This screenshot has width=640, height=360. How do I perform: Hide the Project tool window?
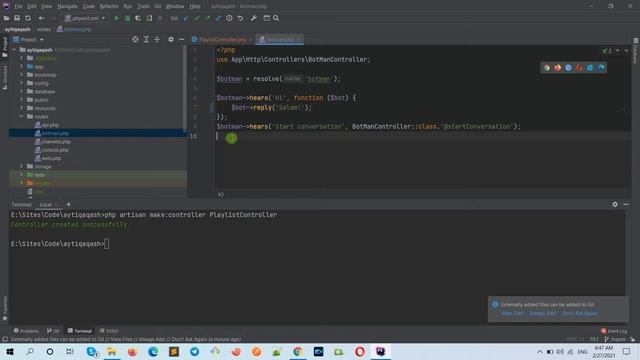182,40
